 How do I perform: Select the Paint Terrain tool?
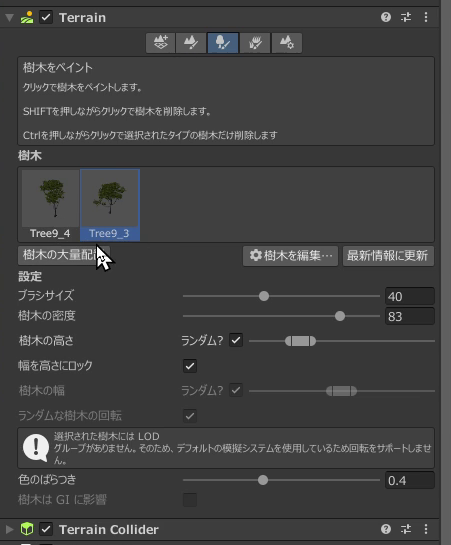coord(191,43)
